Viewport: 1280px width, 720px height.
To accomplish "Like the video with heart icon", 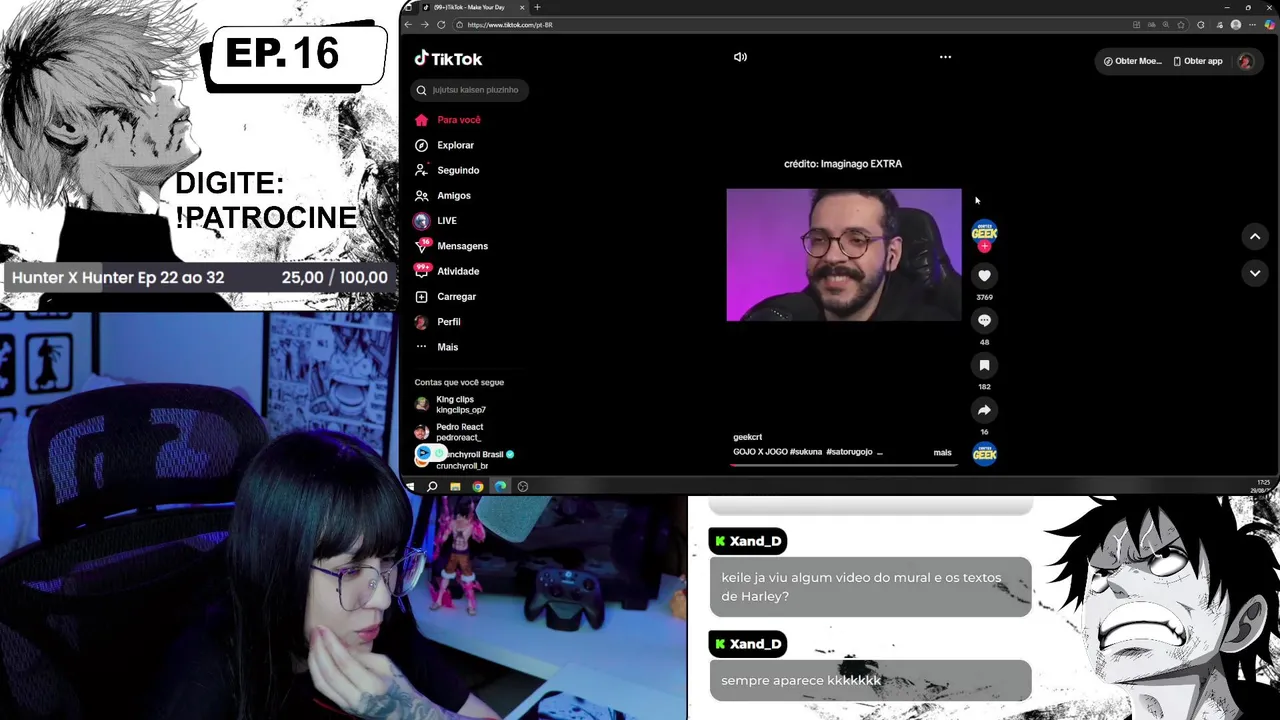I will tap(984, 276).
